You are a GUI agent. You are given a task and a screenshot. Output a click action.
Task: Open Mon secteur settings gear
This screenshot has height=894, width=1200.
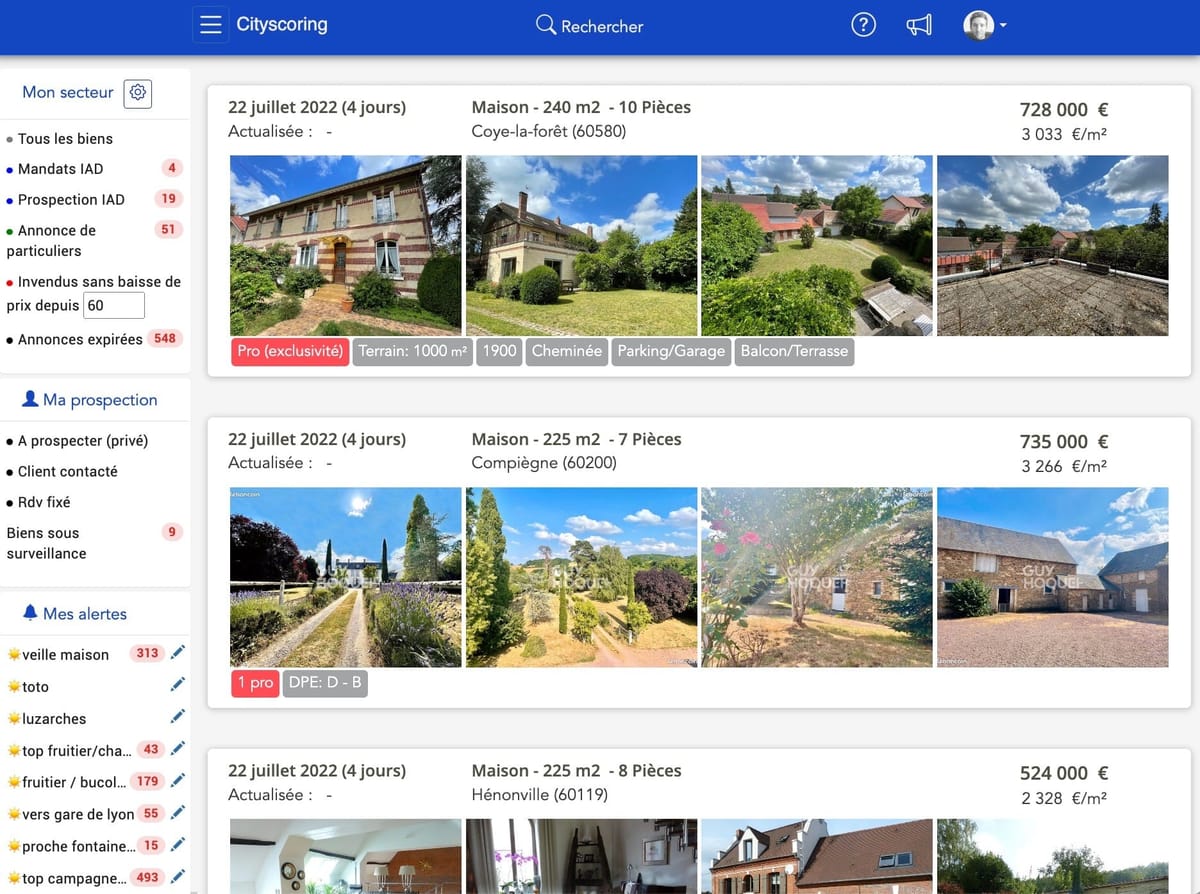pyautogui.click(x=138, y=93)
